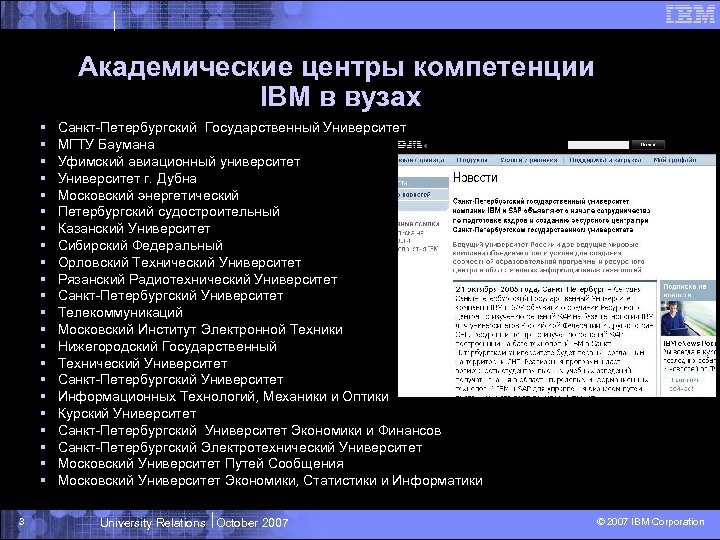
Task: Select 'Курский Университет' list item
Action: tap(127, 413)
